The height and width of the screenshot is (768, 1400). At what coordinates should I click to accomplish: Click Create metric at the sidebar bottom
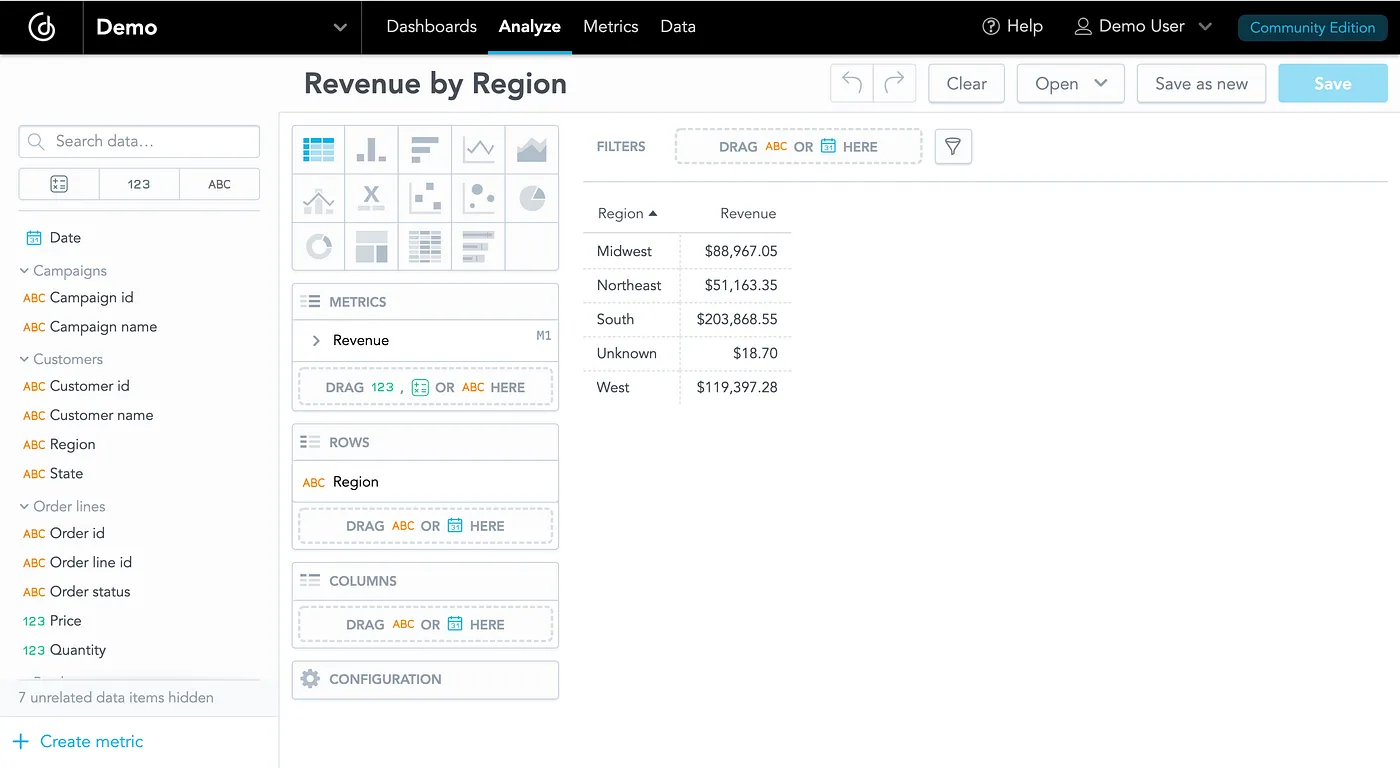[x=78, y=741]
